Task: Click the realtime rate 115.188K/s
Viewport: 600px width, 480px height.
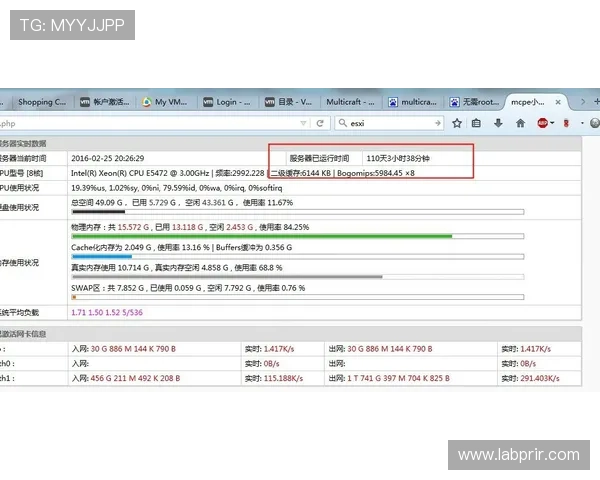Action: coord(283,378)
